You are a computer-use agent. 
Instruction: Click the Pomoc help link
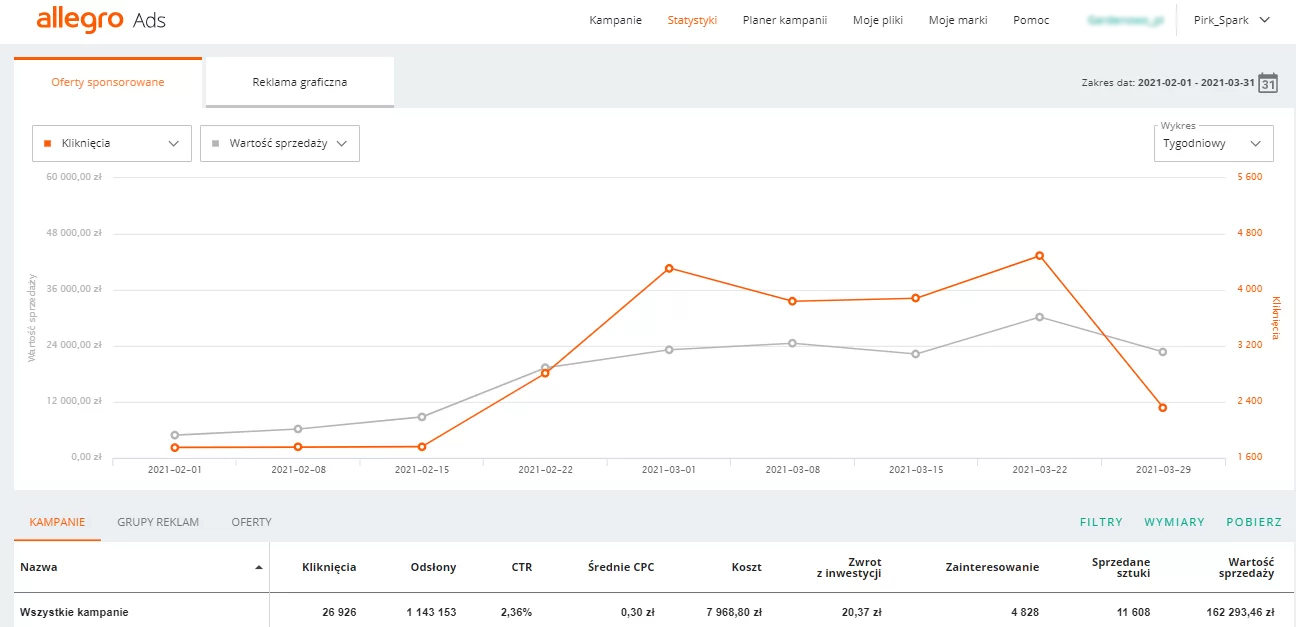point(1031,20)
